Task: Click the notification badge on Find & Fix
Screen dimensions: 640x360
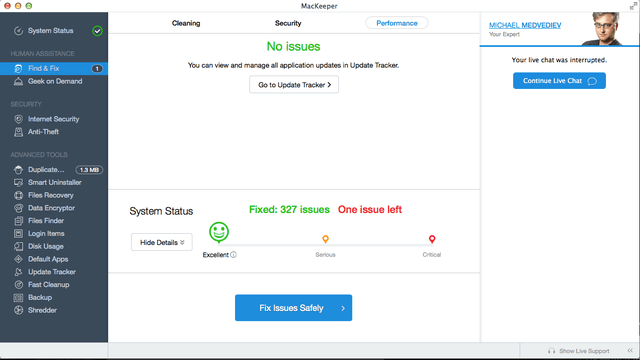Action: click(x=97, y=68)
